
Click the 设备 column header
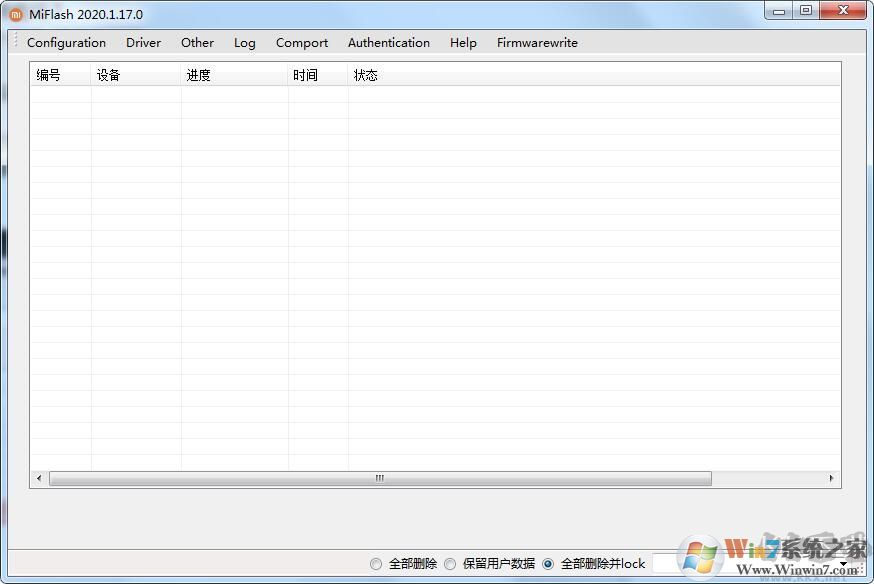tap(108, 74)
